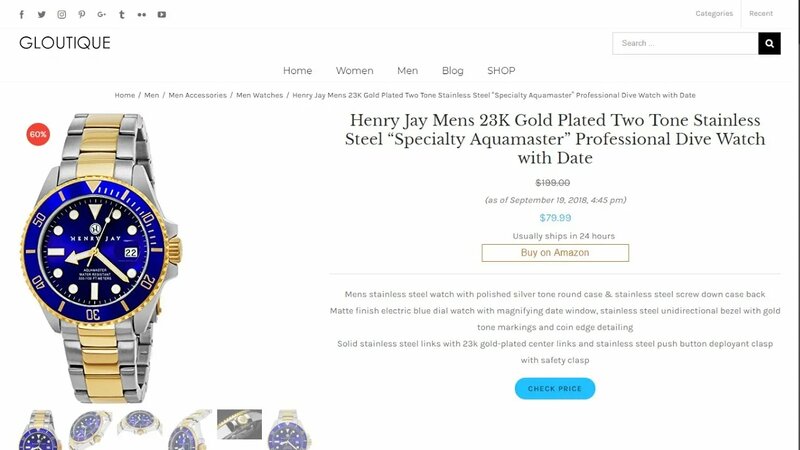
Task: Open the Flickr social icon
Action: [x=142, y=14]
